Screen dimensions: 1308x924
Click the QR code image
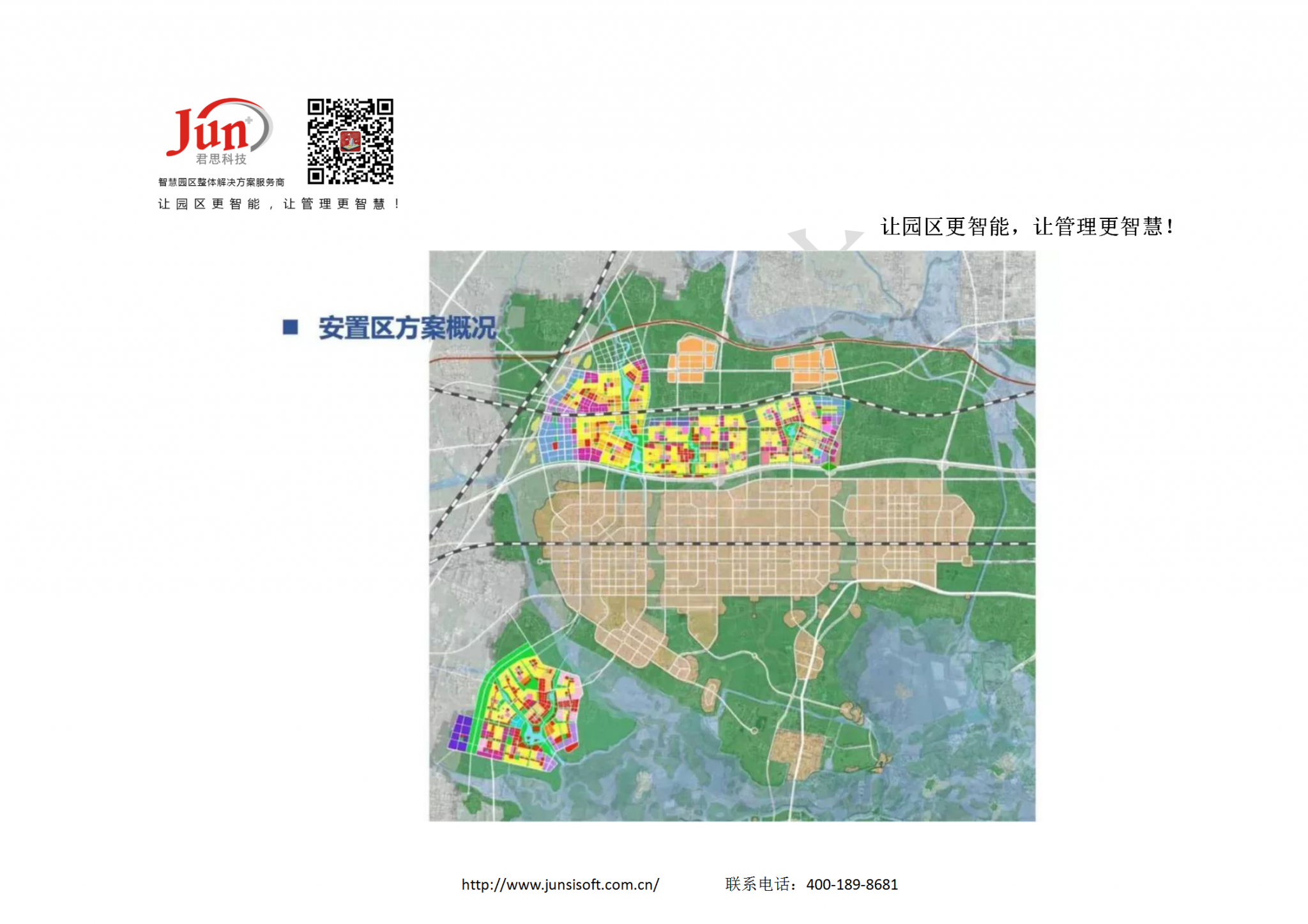pyautogui.click(x=350, y=141)
